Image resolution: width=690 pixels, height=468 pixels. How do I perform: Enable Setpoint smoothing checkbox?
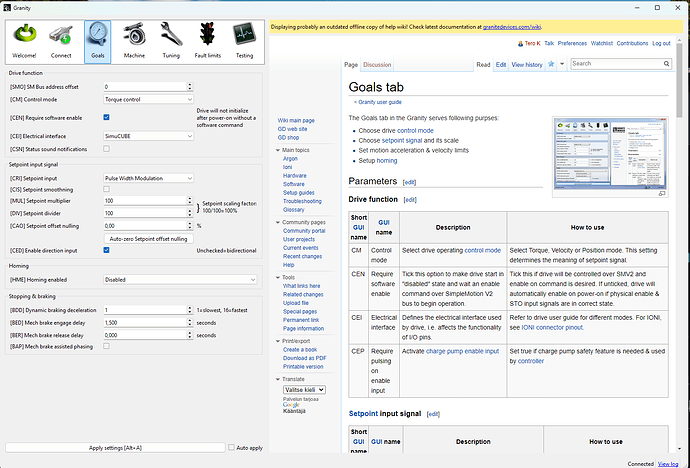coord(106,189)
